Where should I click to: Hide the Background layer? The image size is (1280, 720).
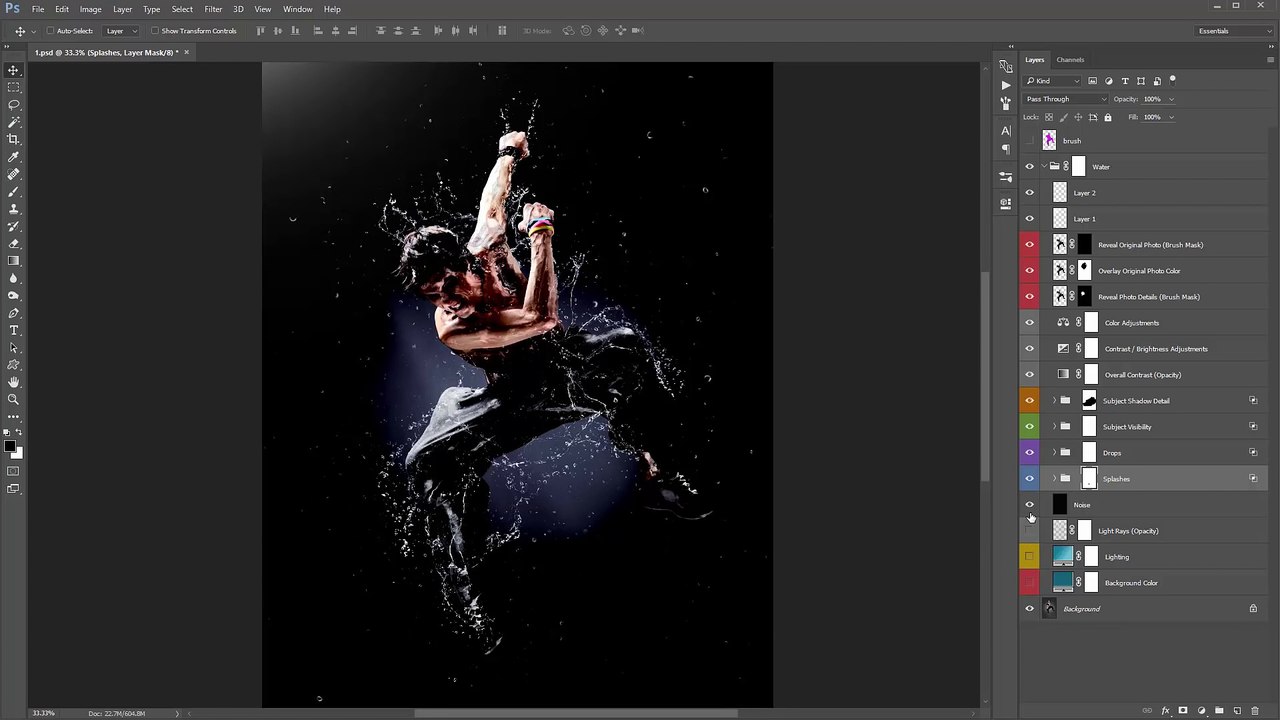pos(1030,609)
